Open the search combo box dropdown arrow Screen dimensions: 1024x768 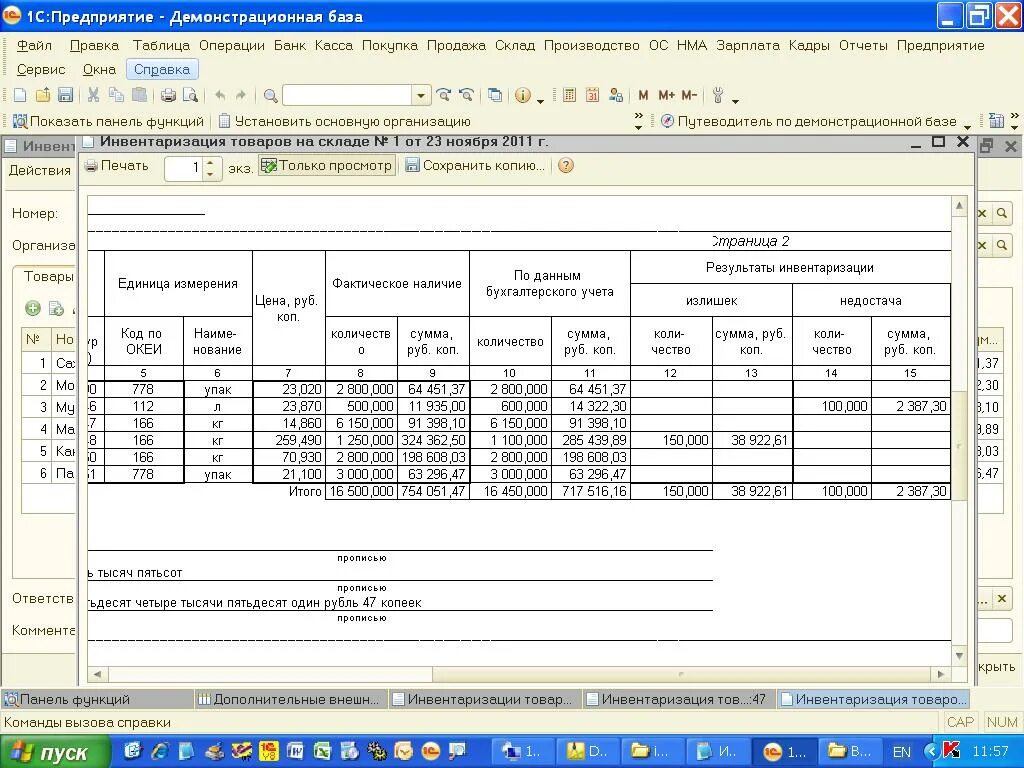coord(421,96)
